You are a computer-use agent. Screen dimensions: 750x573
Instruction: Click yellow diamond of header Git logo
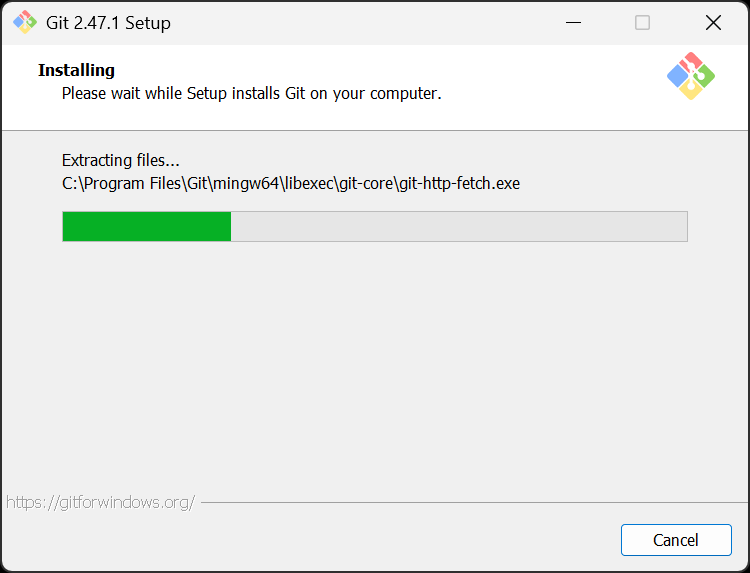tap(691, 89)
